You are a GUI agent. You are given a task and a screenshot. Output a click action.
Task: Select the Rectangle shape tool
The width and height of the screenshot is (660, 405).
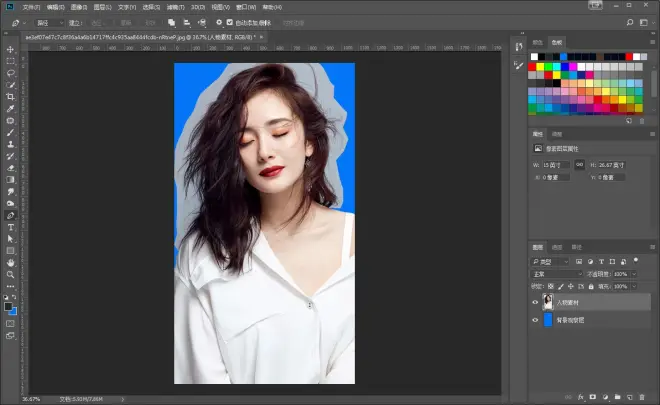[x=10, y=251]
